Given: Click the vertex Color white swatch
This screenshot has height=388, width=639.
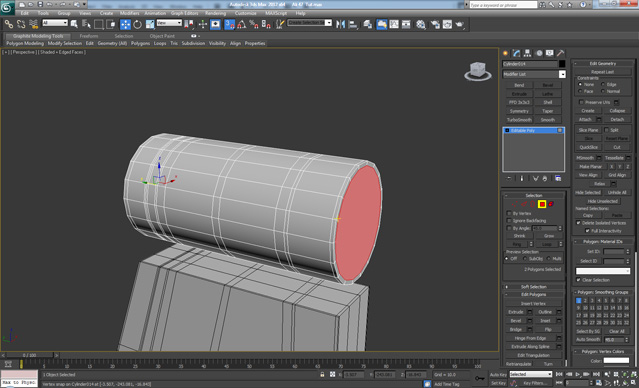Looking at the screenshot, I should pos(616,361).
